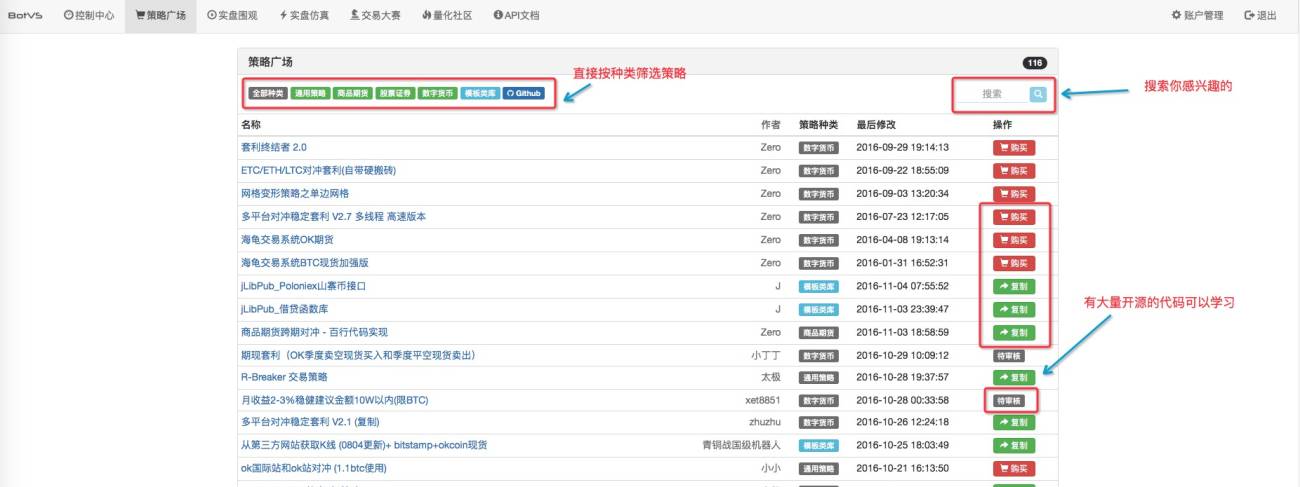Focus the 搜索 search input field
Viewport: 1300px width, 487px height.
pos(992,94)
